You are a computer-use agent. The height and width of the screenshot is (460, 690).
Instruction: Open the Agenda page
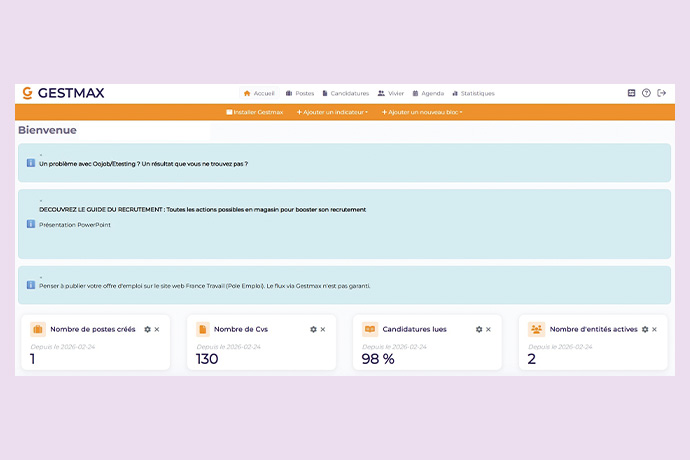point(427,93)
